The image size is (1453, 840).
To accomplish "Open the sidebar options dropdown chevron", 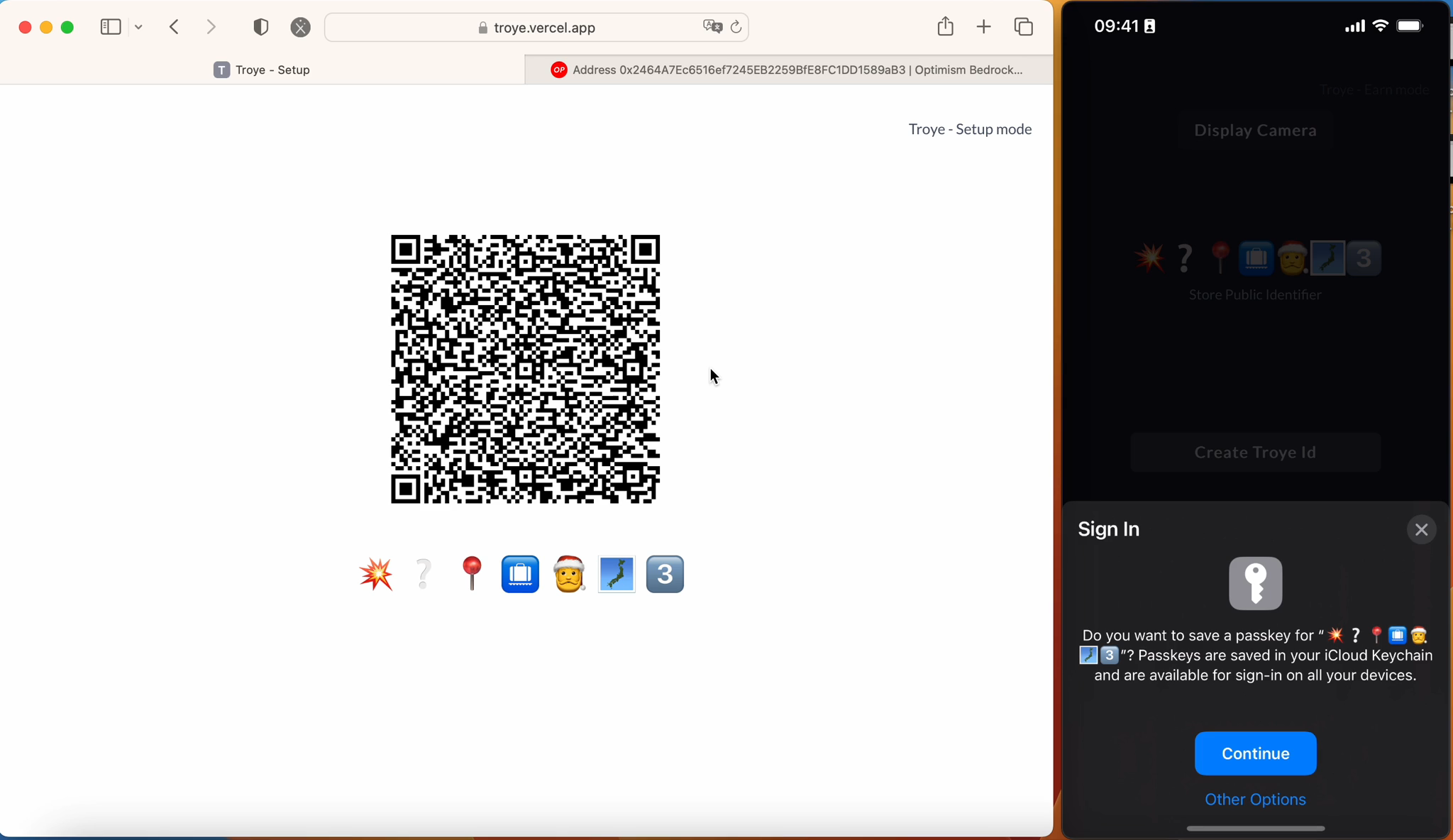I will pyautogui.click(x=139, y=27).
